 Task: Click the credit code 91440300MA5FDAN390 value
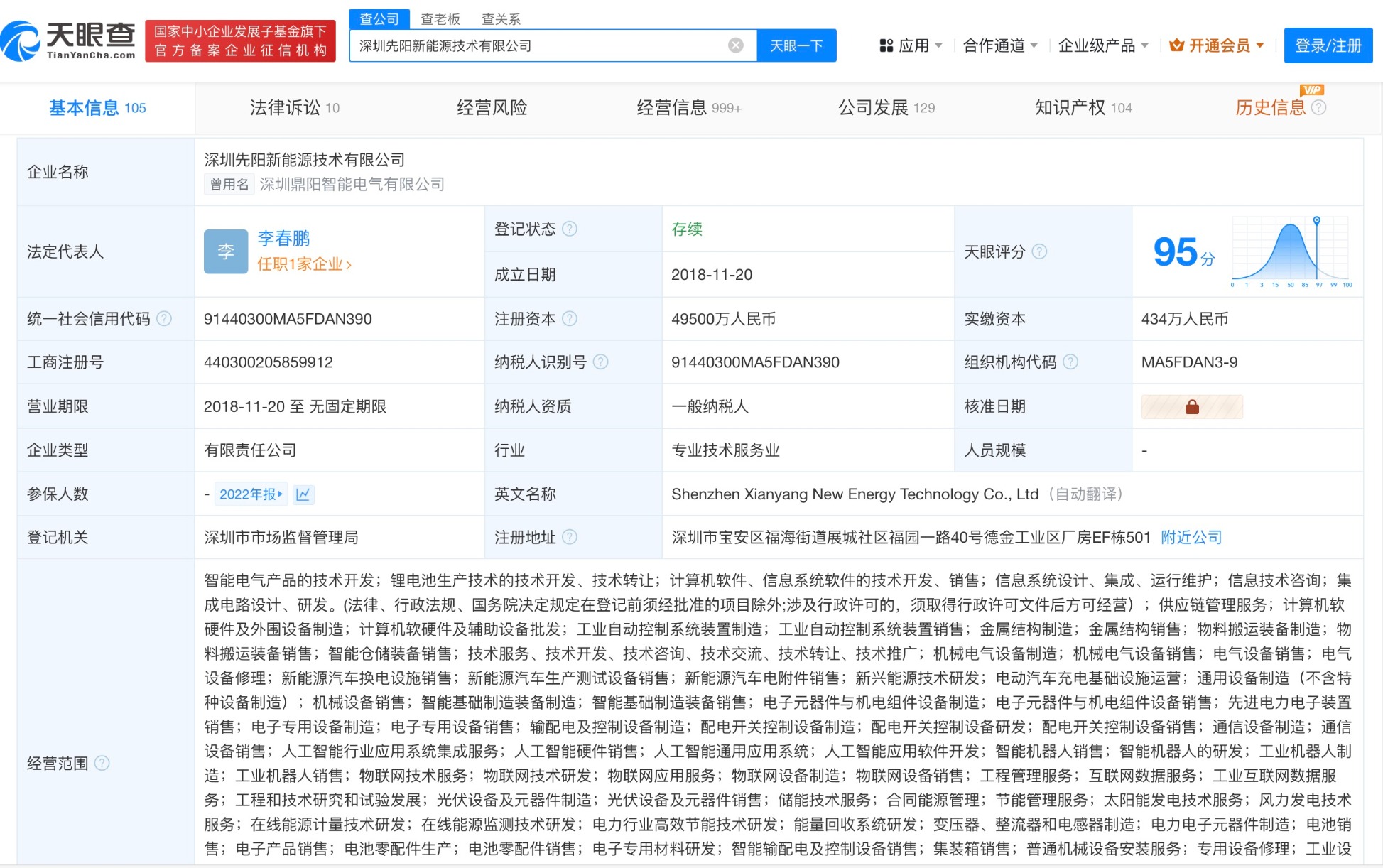coord(288,319)
